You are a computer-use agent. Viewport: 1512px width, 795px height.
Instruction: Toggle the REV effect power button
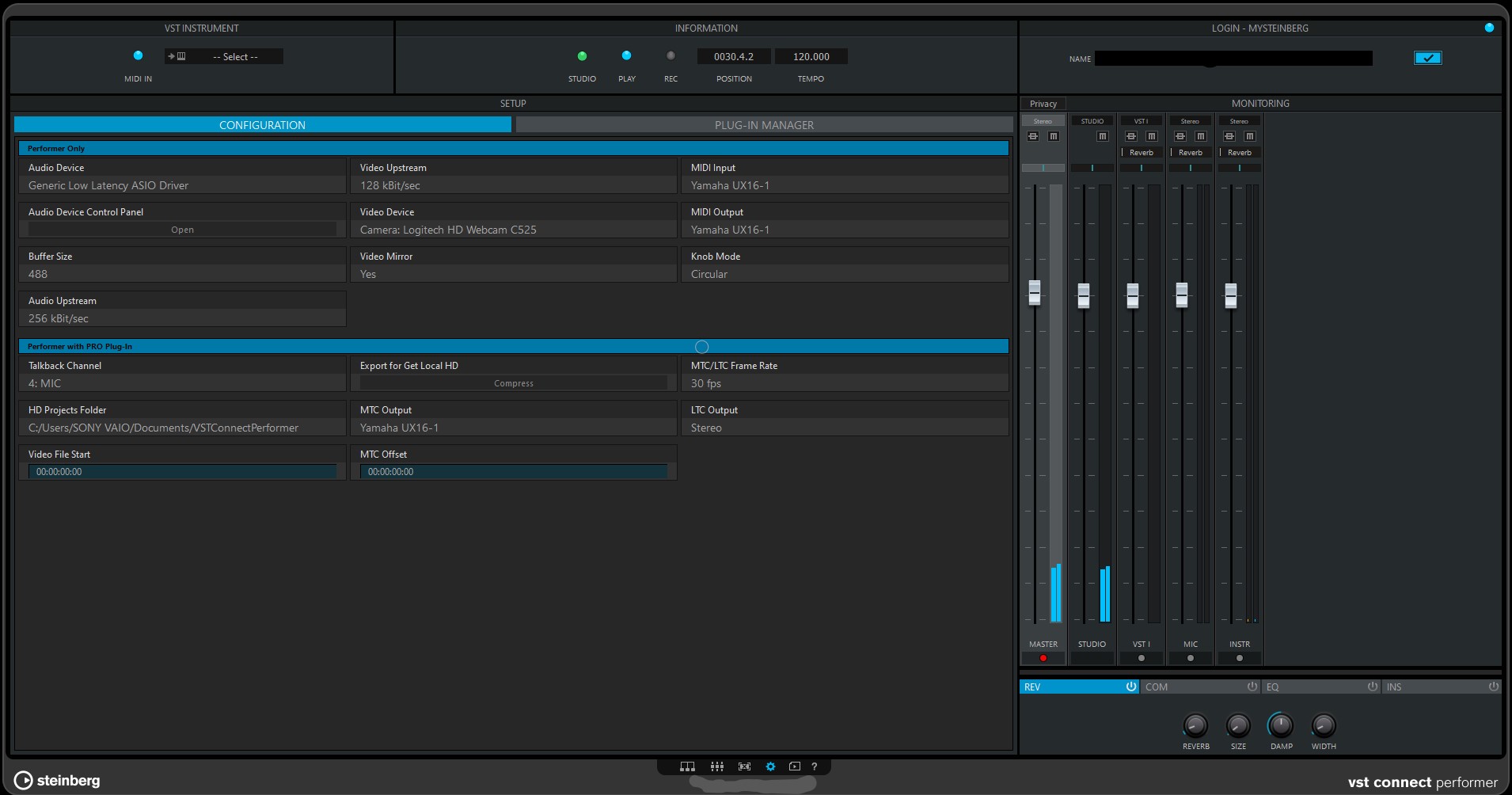[1131, 687]
